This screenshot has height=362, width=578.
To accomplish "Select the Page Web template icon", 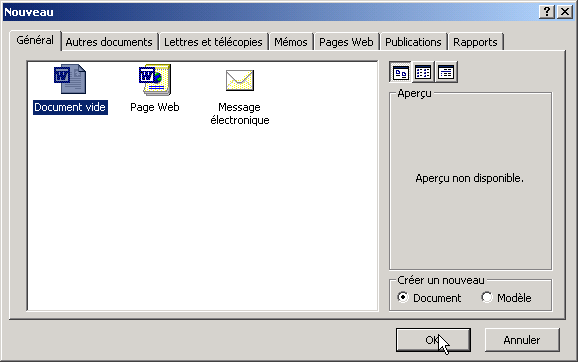I will 155,79.
